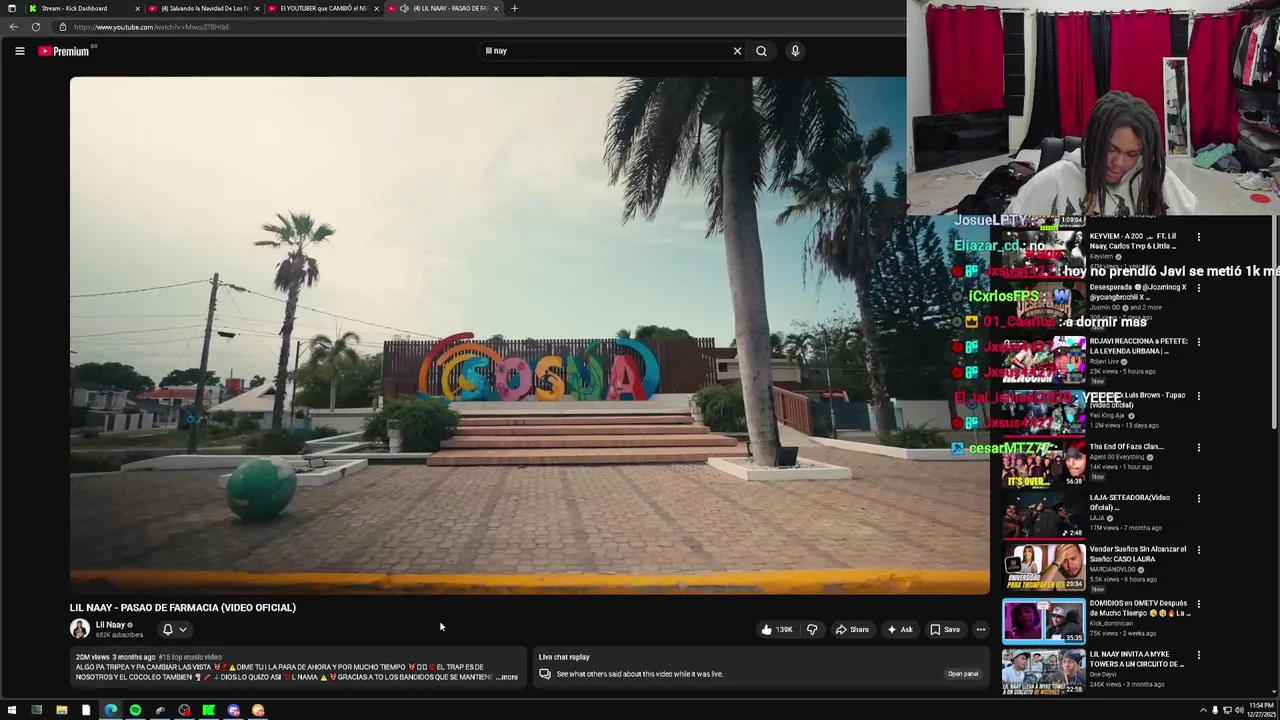Focus the browser address bar URL
The width and height of the screenshot is (1280, 720).
coord(151,27)
